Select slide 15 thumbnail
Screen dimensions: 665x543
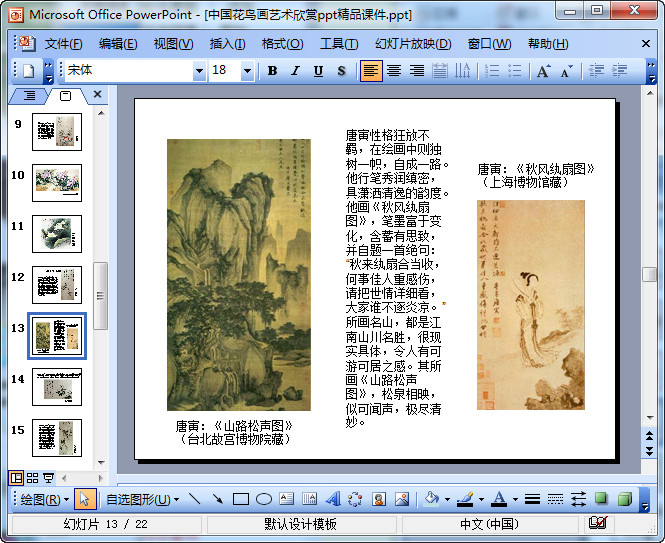click(x=57, y=438)
